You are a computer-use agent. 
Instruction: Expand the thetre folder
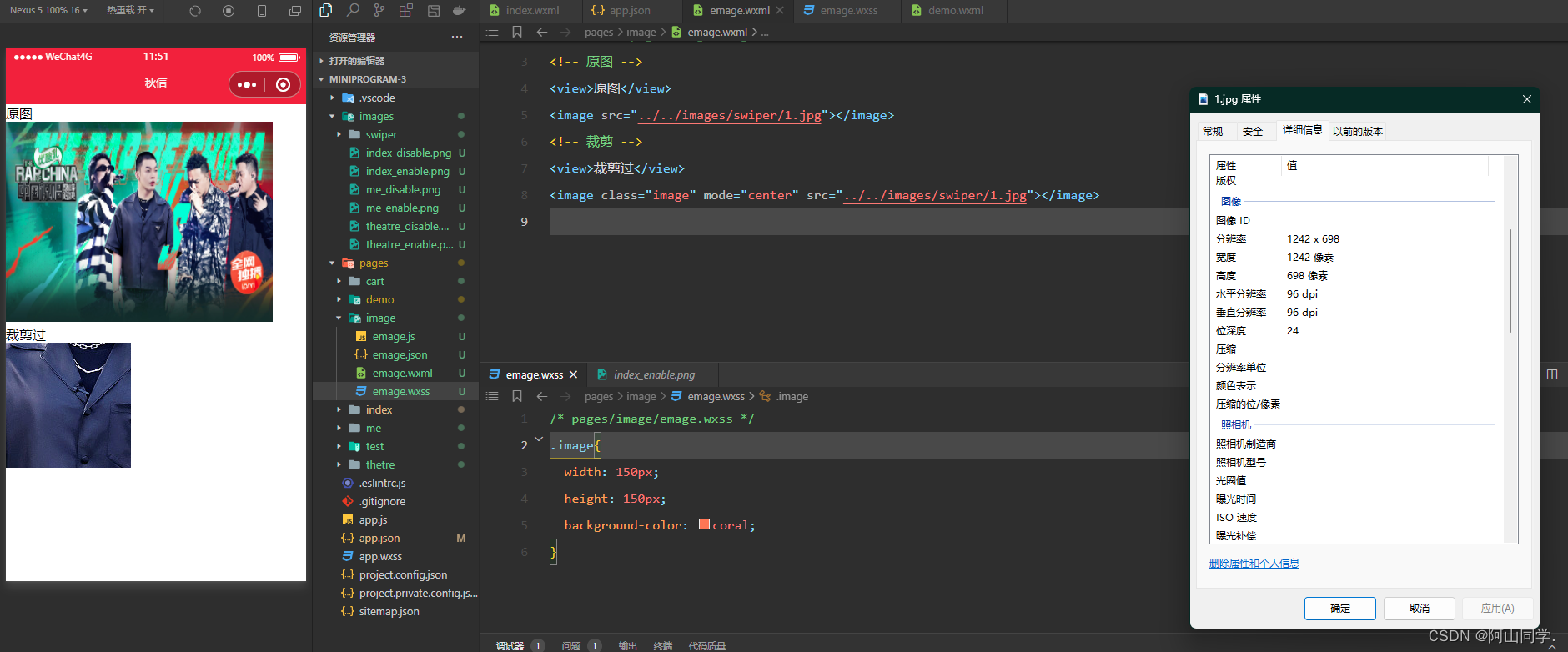coord(395,464)
